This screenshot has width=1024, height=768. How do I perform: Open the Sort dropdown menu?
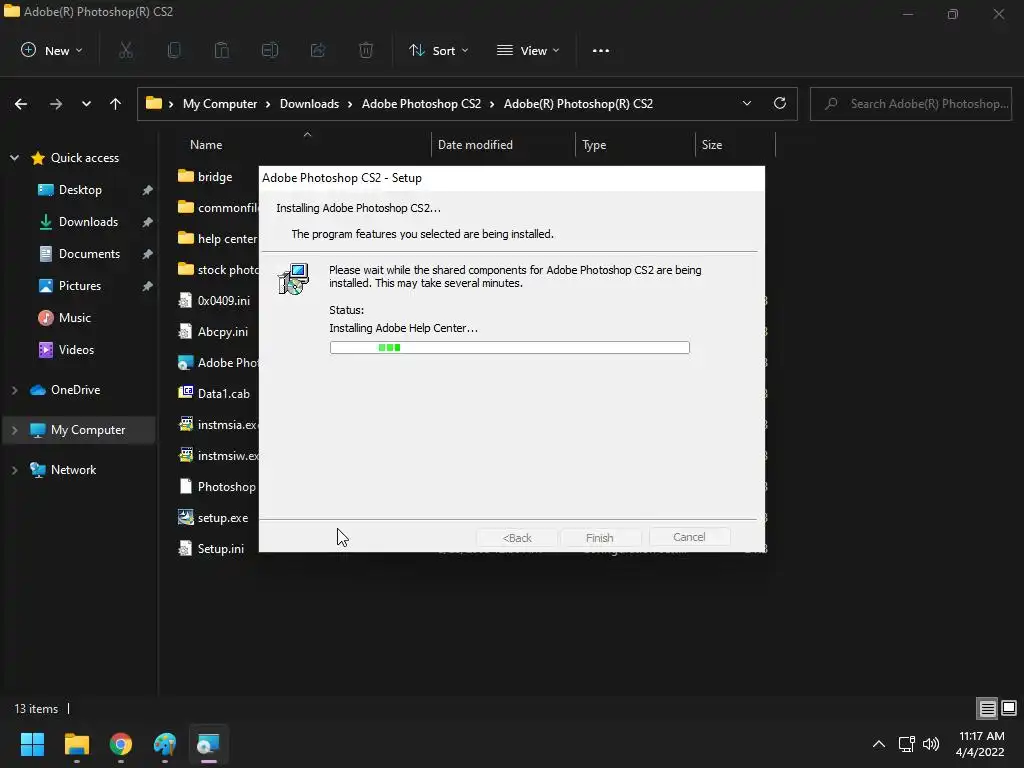(438, 50)
